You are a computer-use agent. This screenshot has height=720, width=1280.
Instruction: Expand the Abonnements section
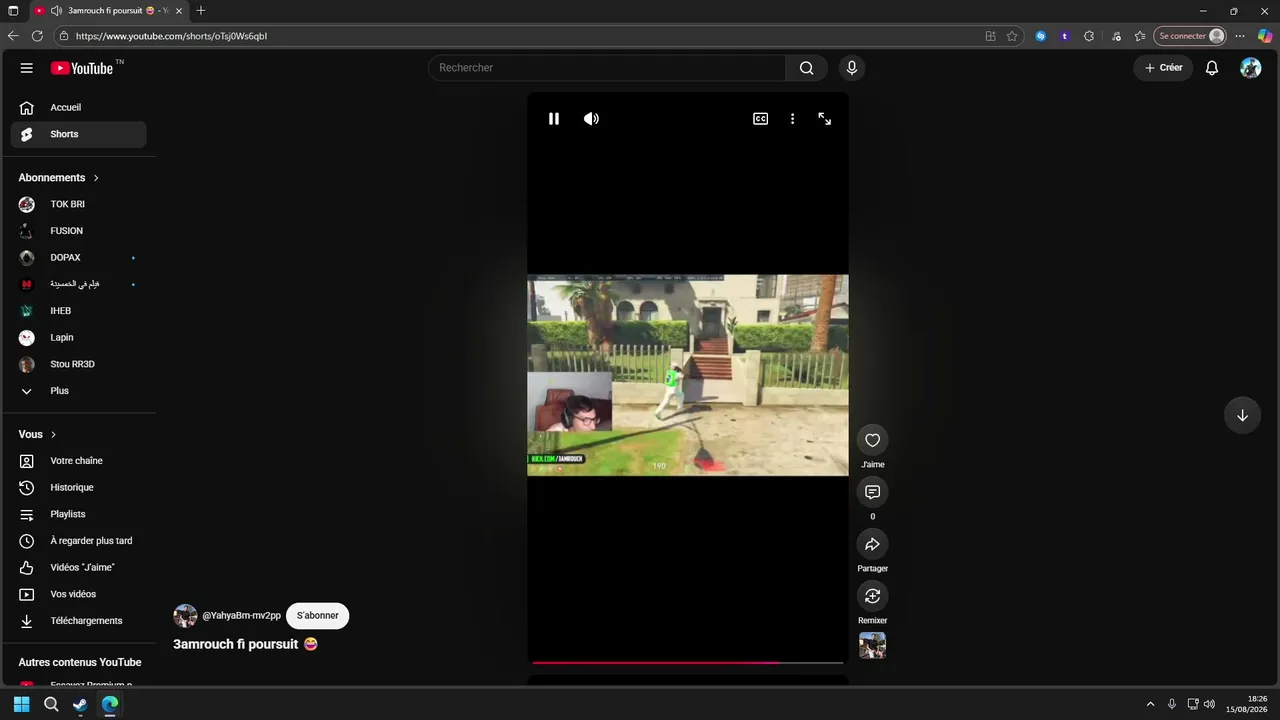point(59,178)
